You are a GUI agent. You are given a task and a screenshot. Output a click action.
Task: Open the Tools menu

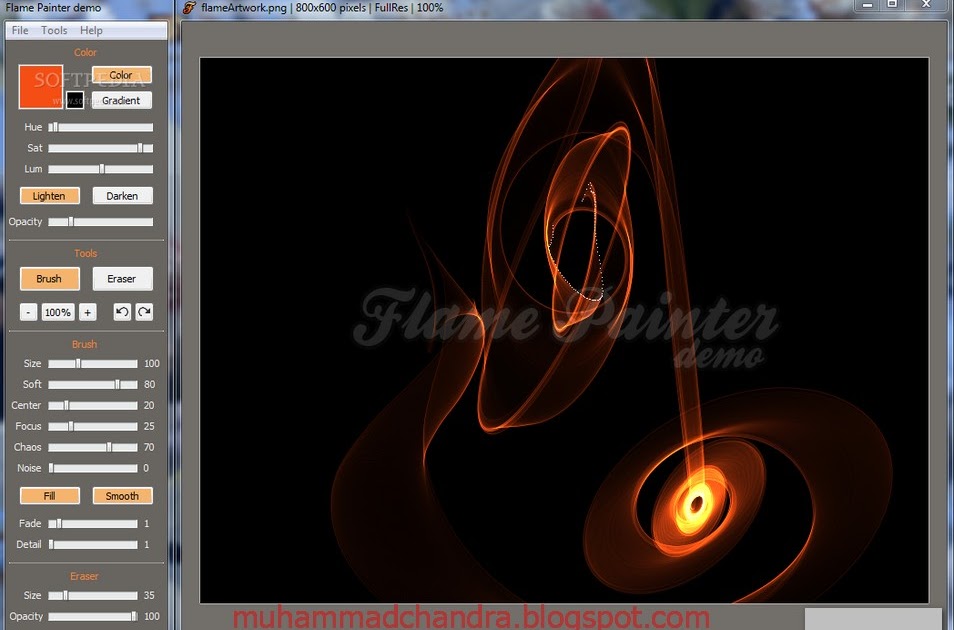[54, 30]
